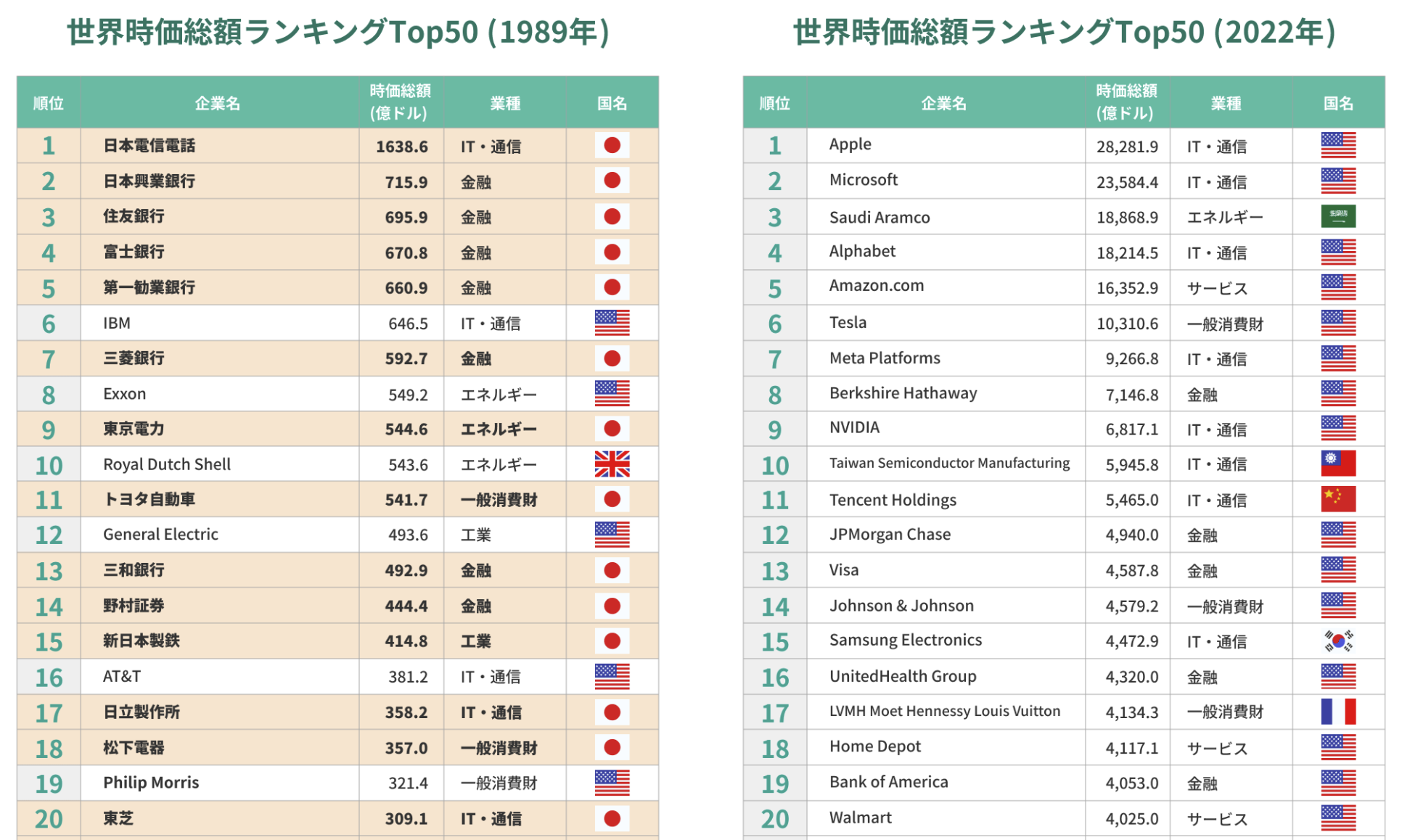1402x840 pixels.
Task: Select the UnitedHealth Group company name
Action: pos(903,676)
